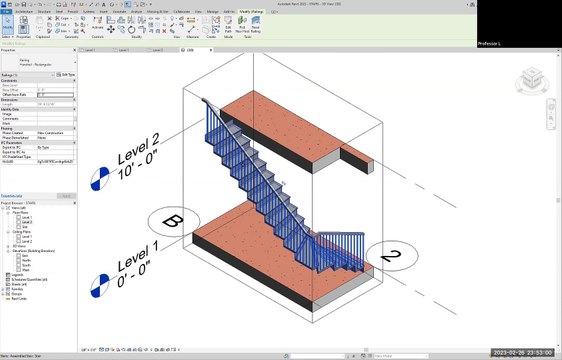The width and height of the screenshot is (562, 360).
Task: Collapse the Floor Plans tree node
Action: [8, 213]
